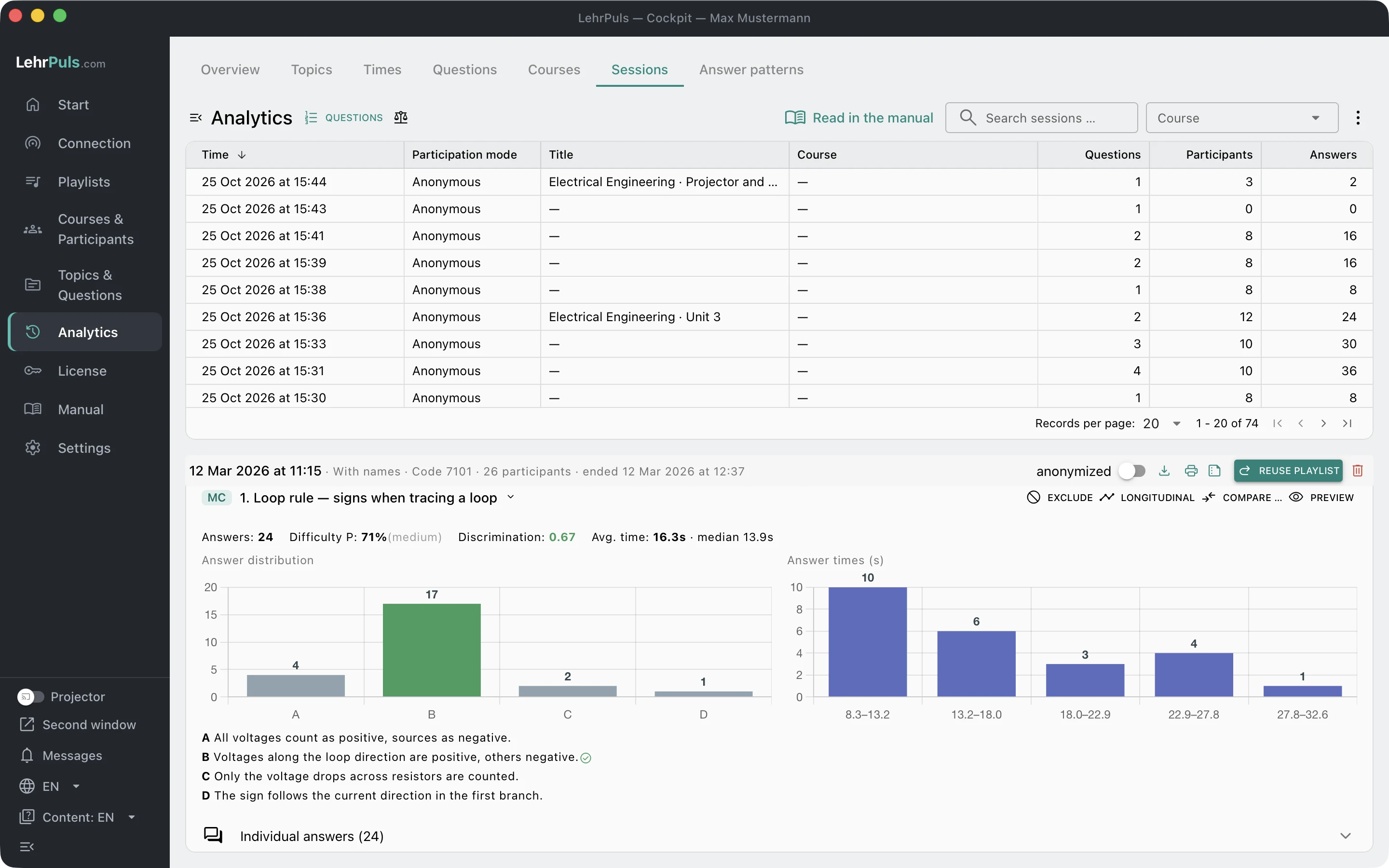
Task: Click the Individual answers chat icon
Action: coord(213,835)
